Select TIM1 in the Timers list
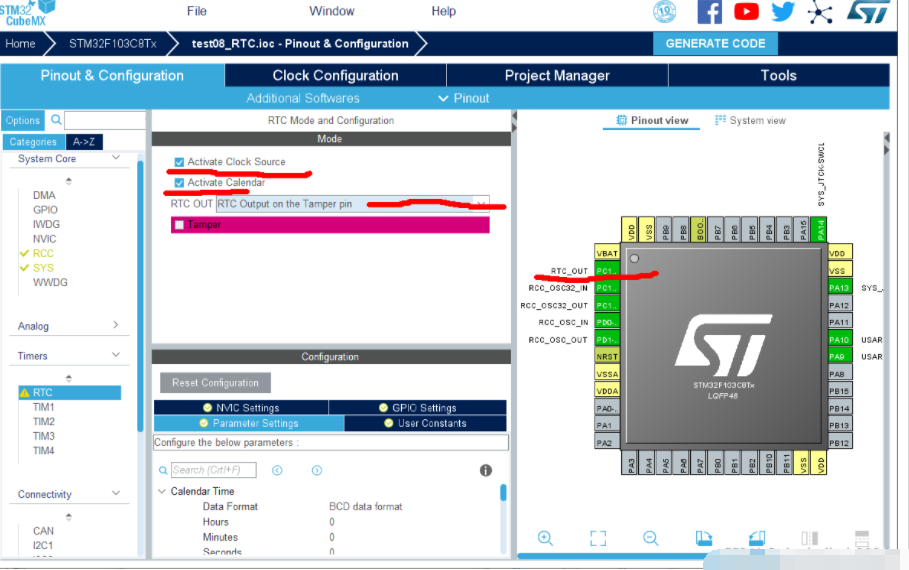Screen dimensions: 909x570 pos(43,407)
